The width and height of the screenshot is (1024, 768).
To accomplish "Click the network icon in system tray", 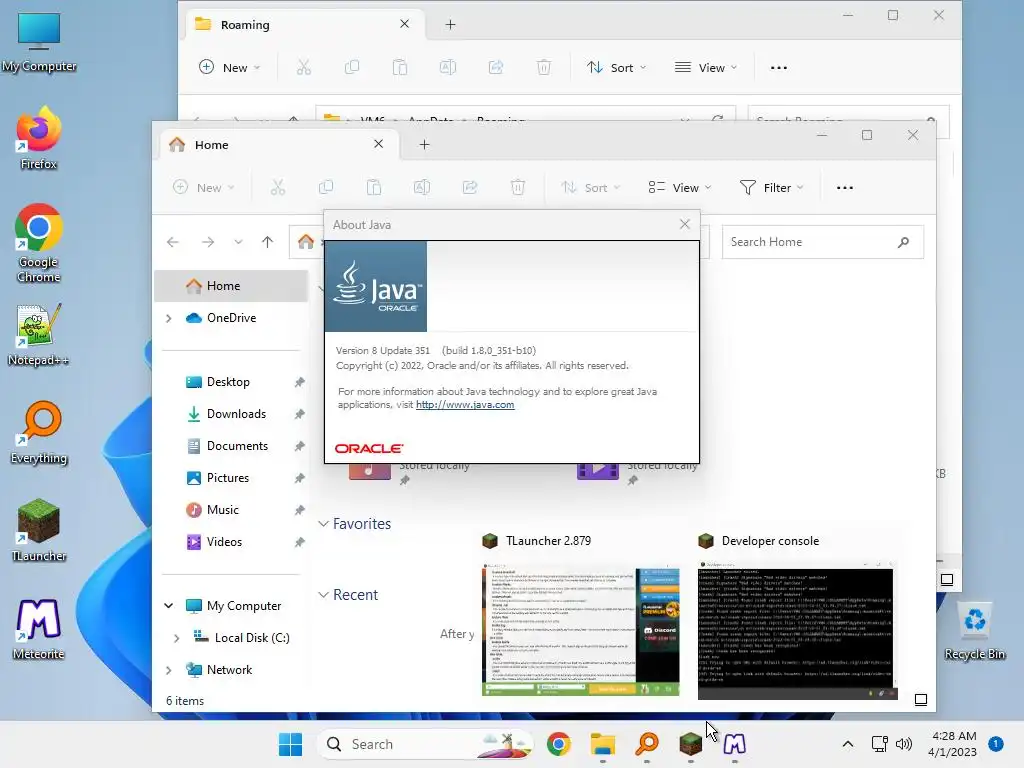I will [x=879, y=744].
